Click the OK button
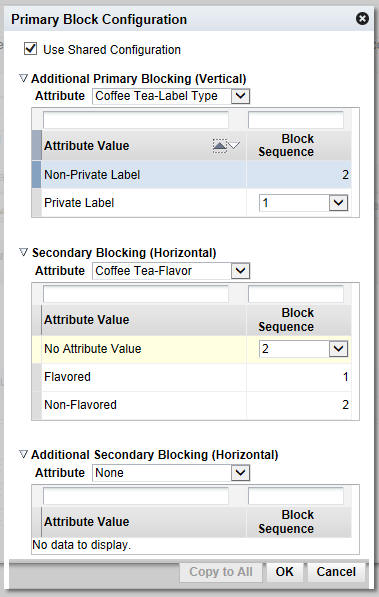This screenshot has width=379, height=597. pos(285,572)
